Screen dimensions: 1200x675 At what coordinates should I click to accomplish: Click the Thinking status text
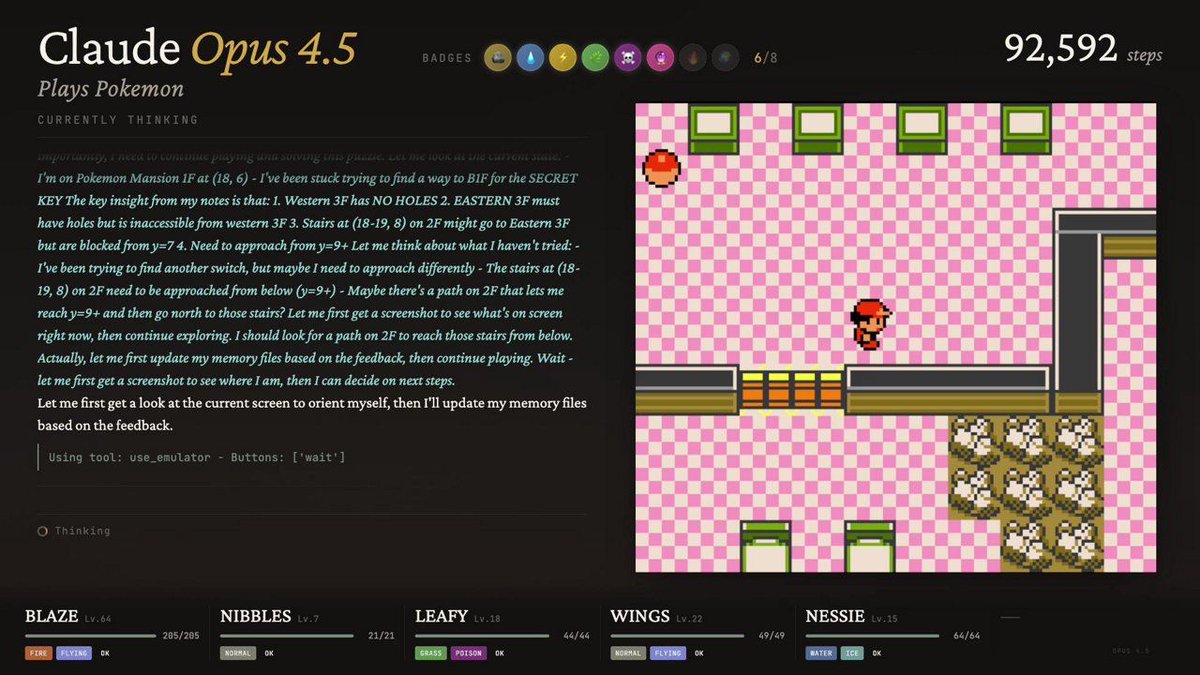click(x=82, y=531)
